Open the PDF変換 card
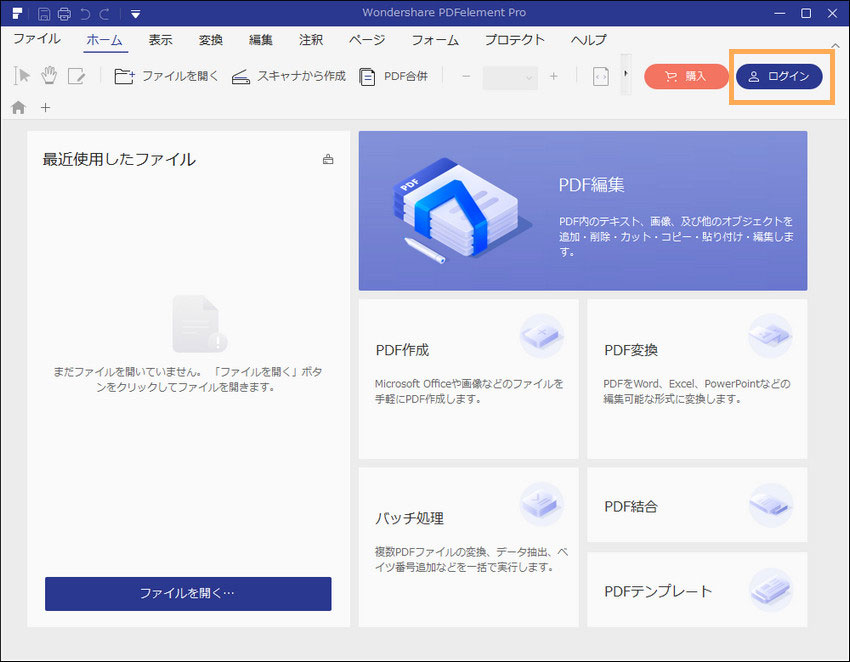Screen dimensions: 850x662 click(697, 379)
